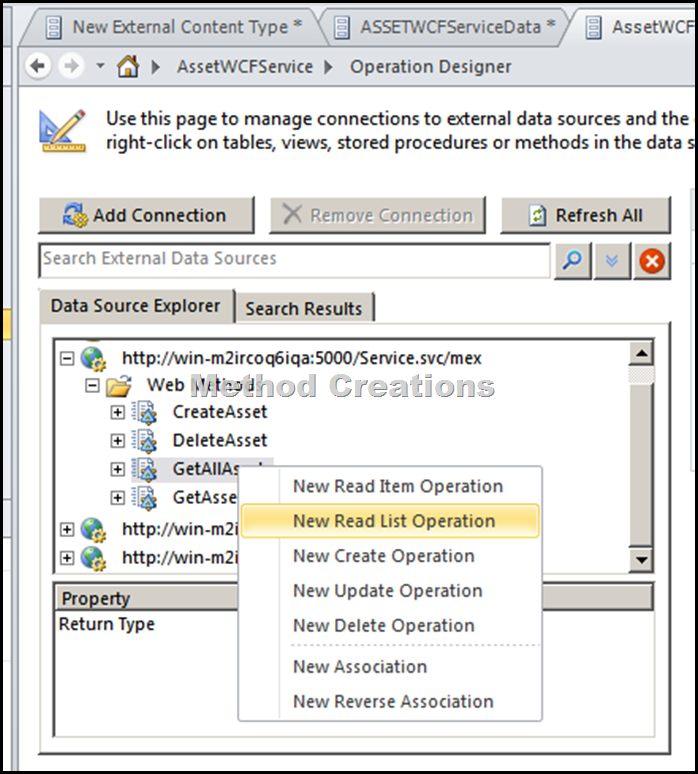Click the home icon in breadcrumb

pos(127,67)
